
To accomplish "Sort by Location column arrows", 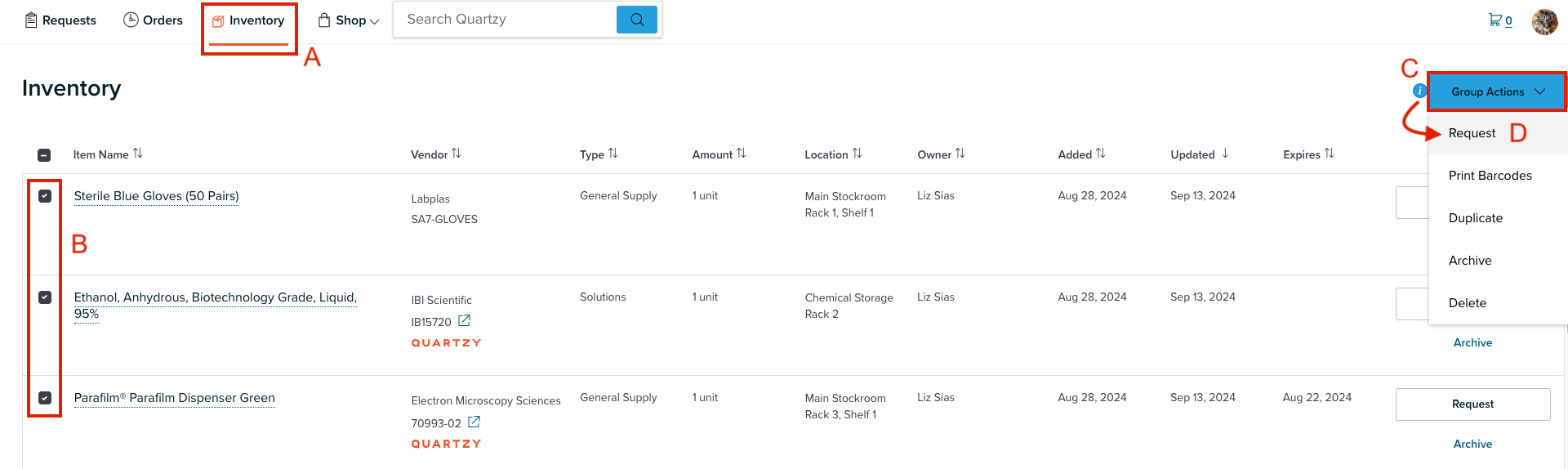I will [857, 154].
